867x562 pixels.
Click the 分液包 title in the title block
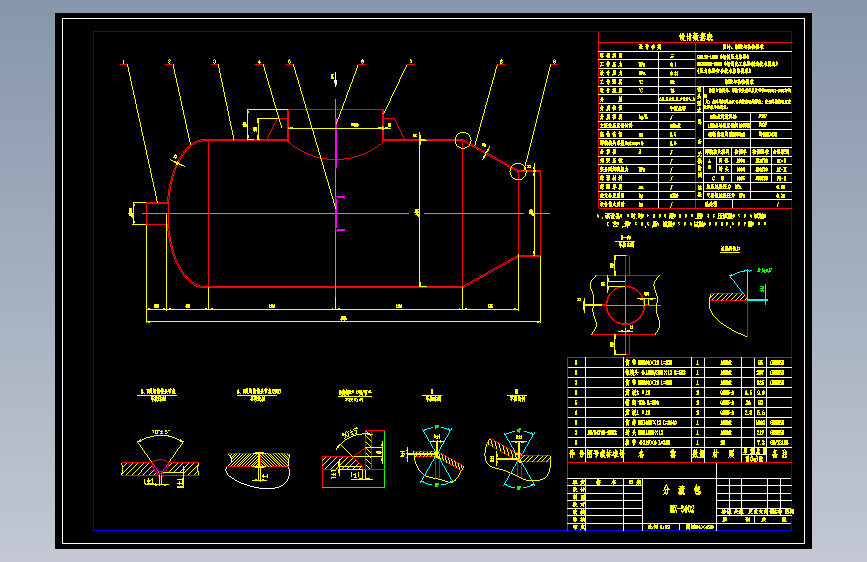tap(681, 490)
